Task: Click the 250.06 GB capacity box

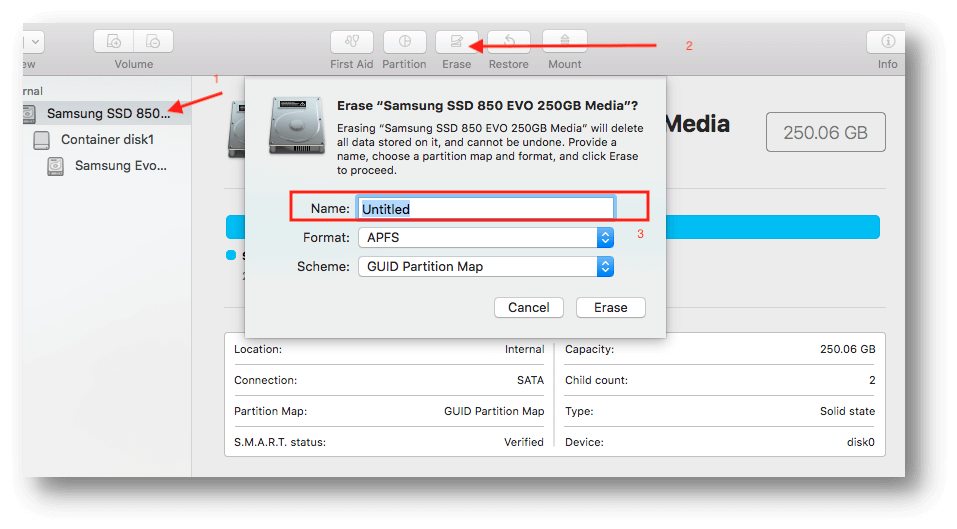Action: (825, 132)
